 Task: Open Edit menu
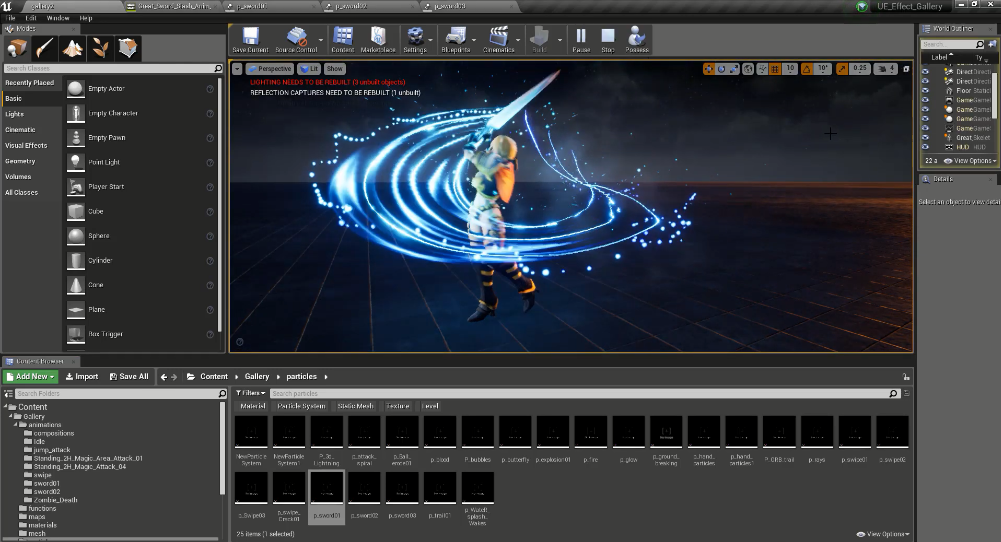pos(31,18)
